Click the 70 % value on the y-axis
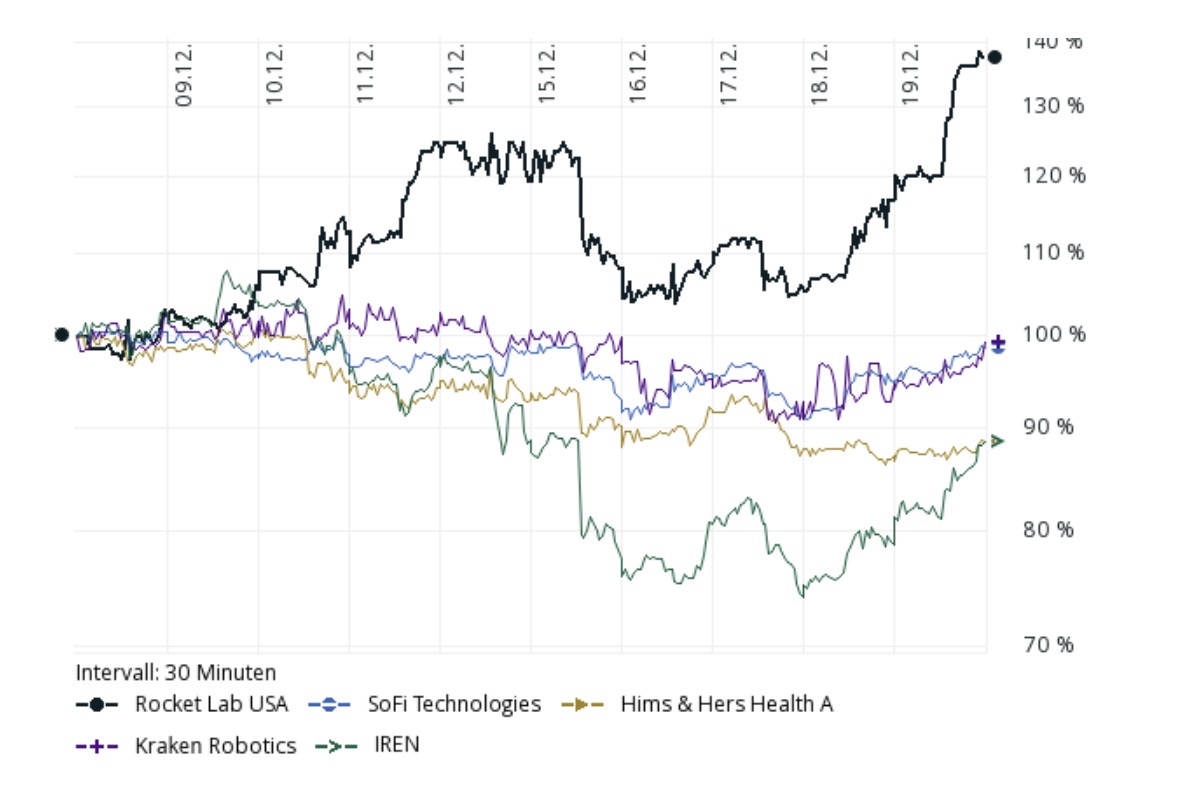1179x790 pixels. click(x=1052, y=644)
